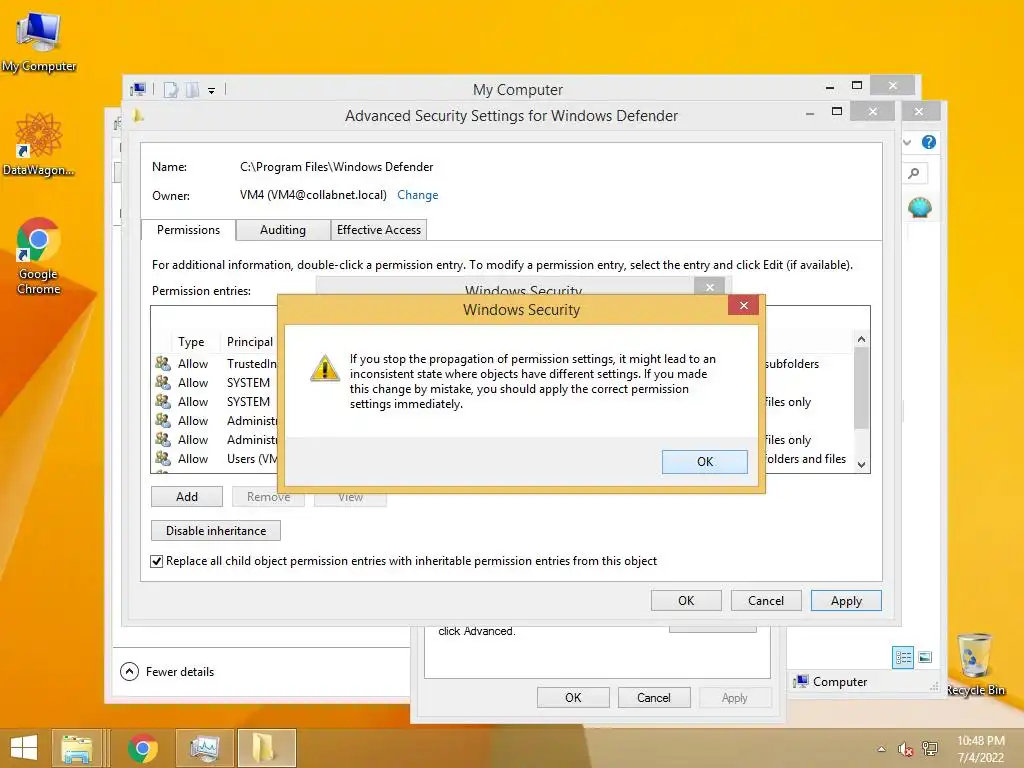The width and height of the screenshot is (1024, 768).
Task: Open File Explorer from the taskbar
Action: pyautogui.click(x=77, y=748)
